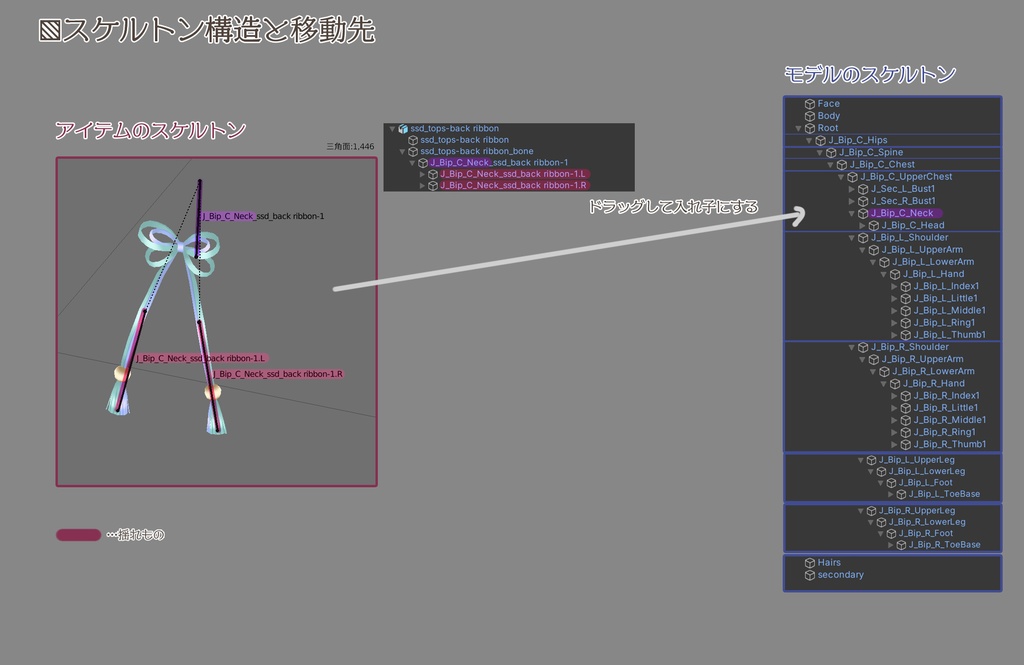The width and height of the screenshot is (1024, 665).
Task: Click the blue prefab icon of ssd_tops-back ribbon
Action: coord(403,129)
